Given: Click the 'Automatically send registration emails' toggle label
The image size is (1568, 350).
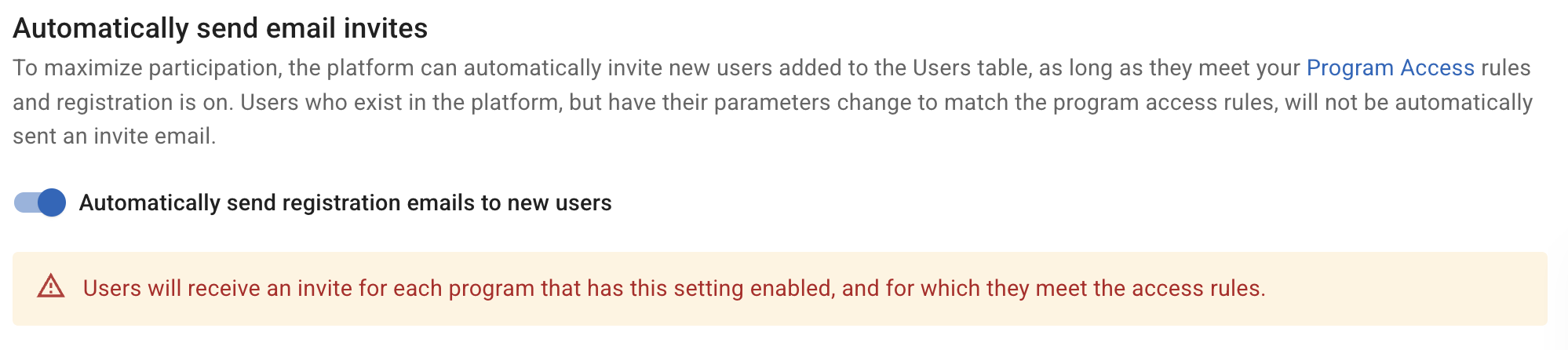Looking at the screenshot, I should pos(345,202).
